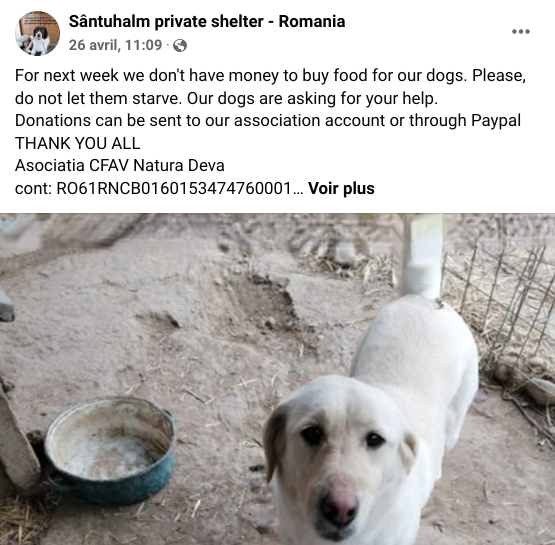Click the Asociatia CFAV Natura Deva line
This screenshot has height=545, width=555.
pyautogui.click(x=120, y=165)
